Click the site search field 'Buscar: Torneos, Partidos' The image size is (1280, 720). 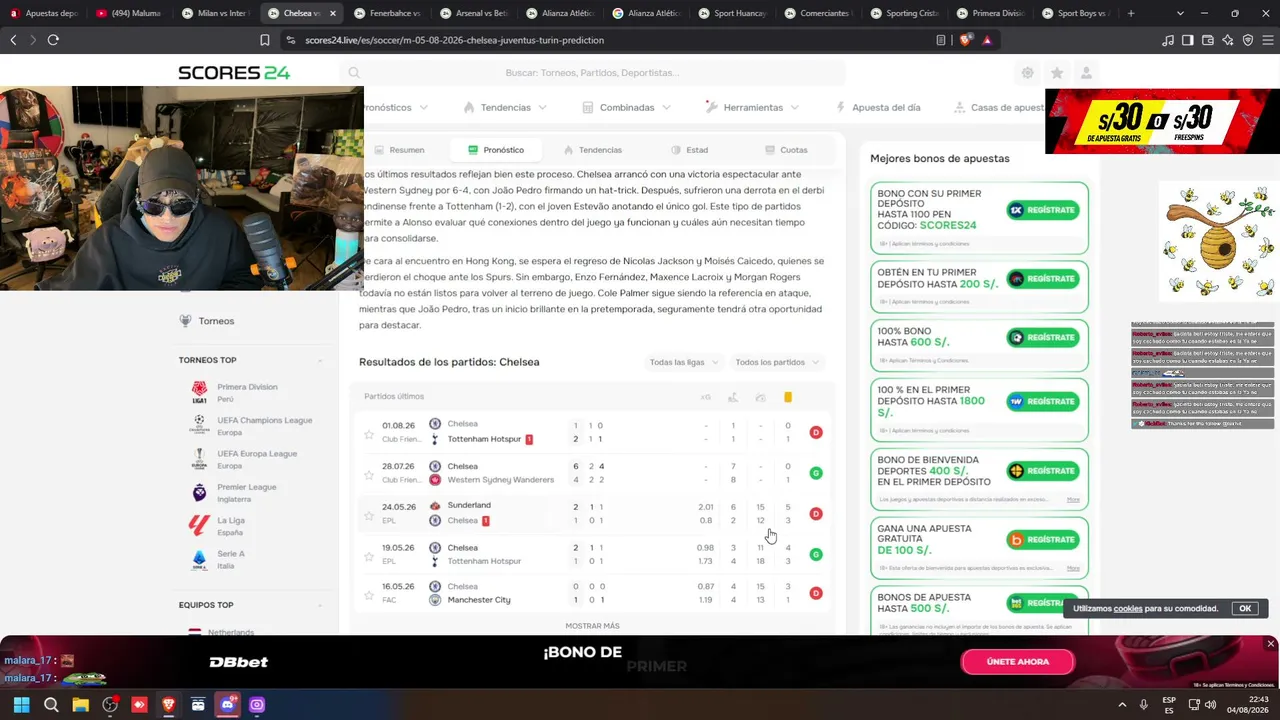[592, 73]
